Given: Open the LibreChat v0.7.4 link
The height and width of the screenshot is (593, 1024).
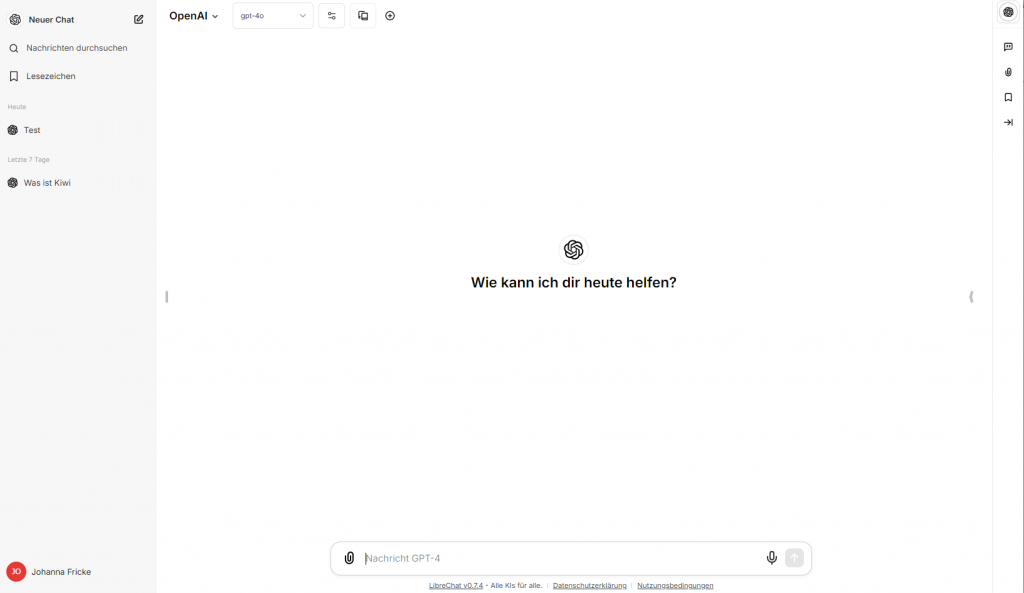Looking at the screenshot, I should (x=456, y=586).
